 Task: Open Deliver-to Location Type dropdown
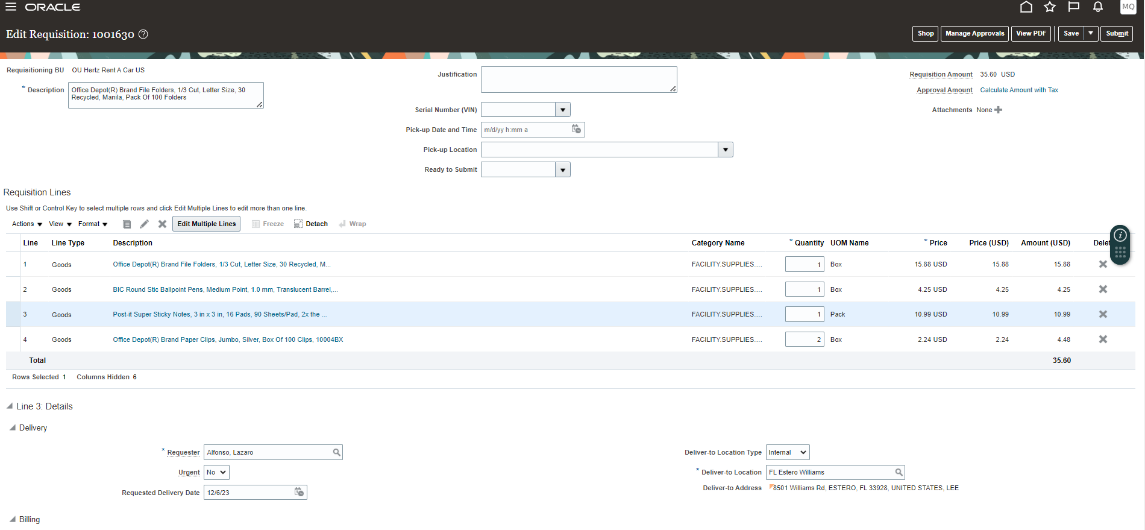[x=787, y=453]
